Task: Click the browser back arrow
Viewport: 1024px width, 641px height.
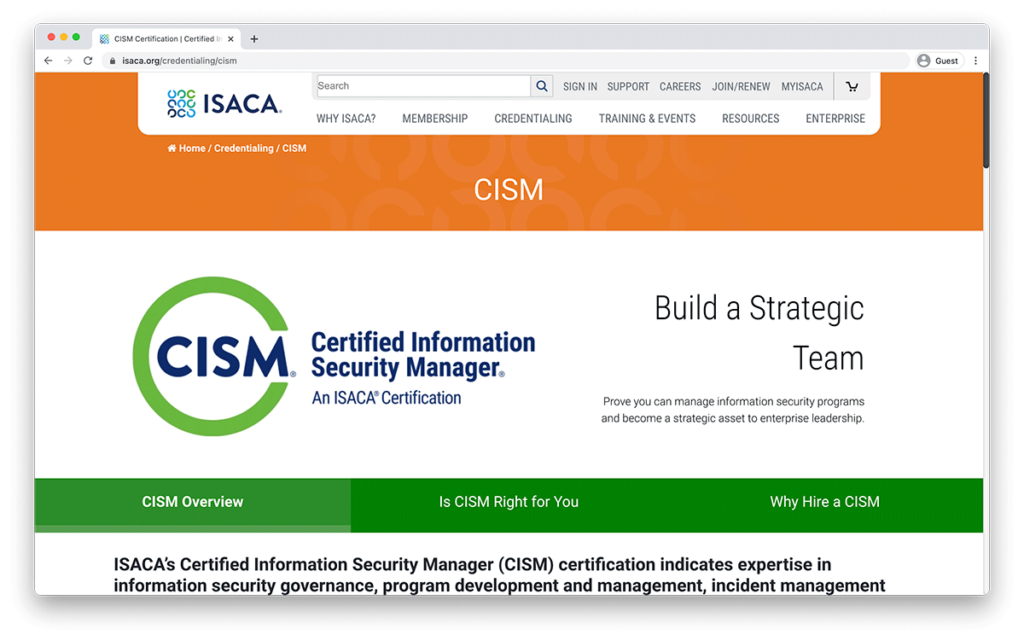Action: [48, 61]
